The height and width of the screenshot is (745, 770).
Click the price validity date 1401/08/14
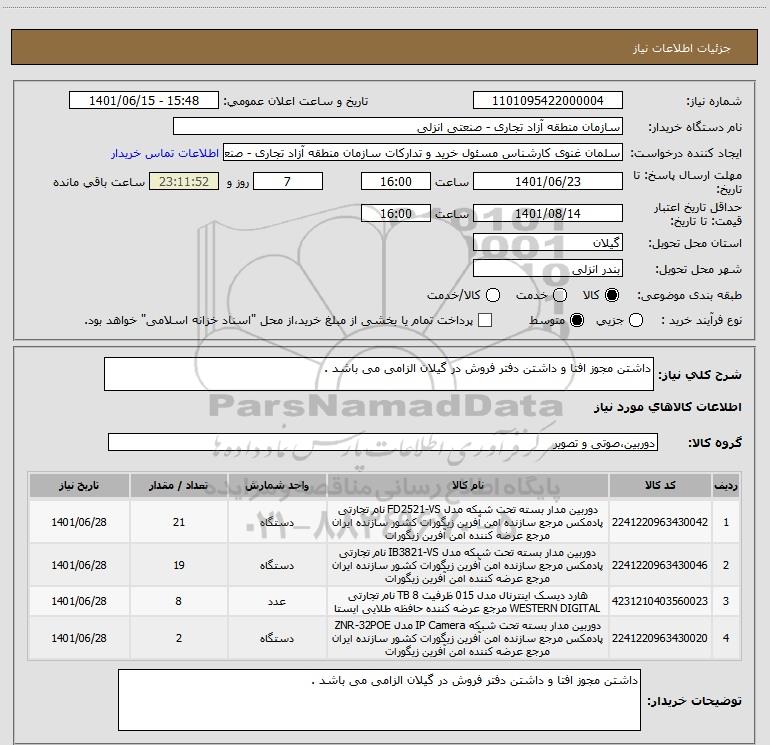point(548,214)
